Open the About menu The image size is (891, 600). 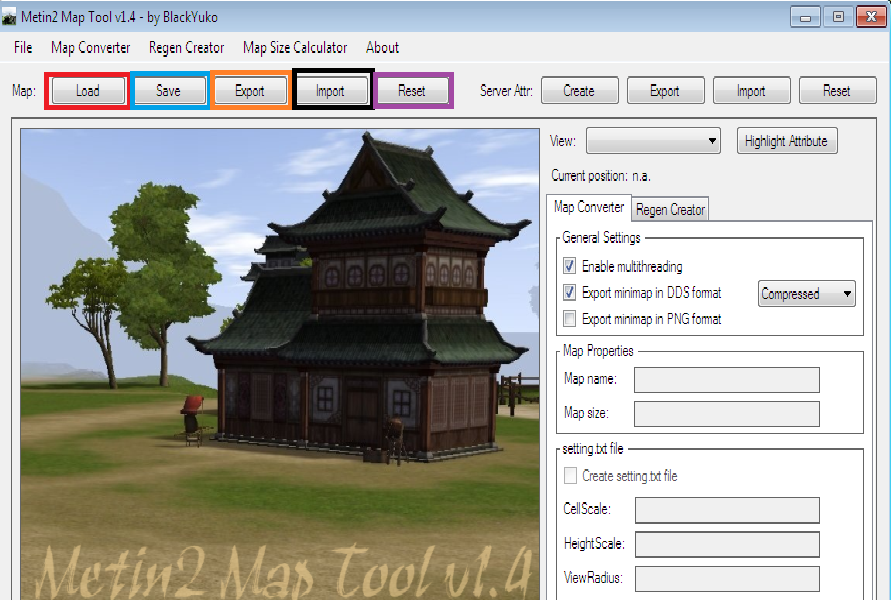pos(382,48)
